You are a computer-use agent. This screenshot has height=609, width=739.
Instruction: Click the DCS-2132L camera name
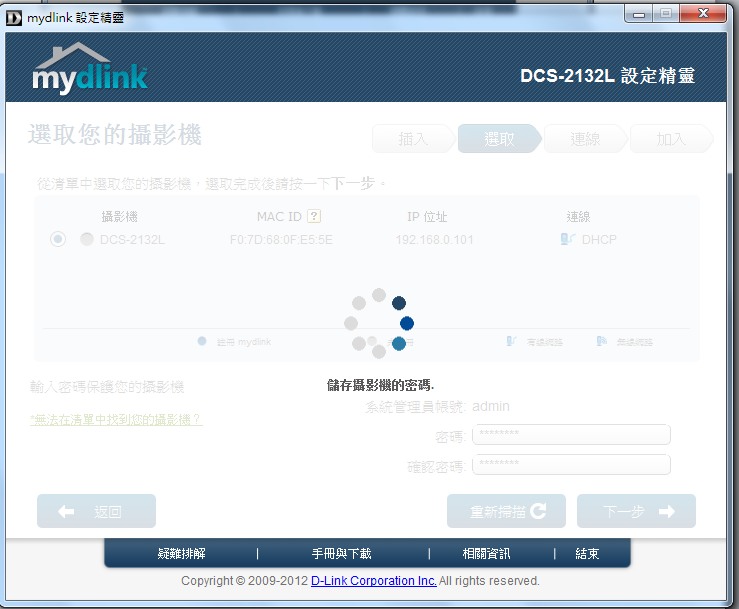coord(132,240)
